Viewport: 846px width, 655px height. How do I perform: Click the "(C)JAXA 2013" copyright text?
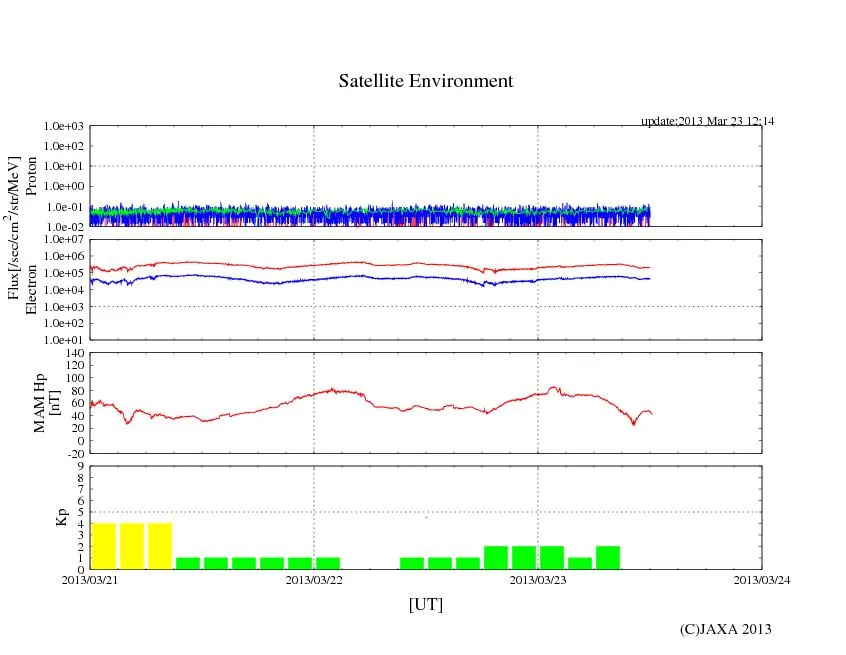tap(726, 629)
